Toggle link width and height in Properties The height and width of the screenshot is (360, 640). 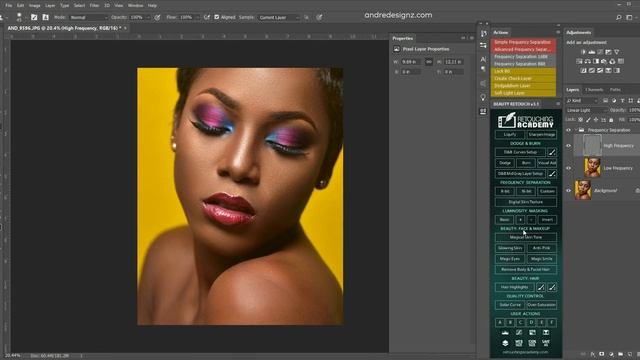429,62
